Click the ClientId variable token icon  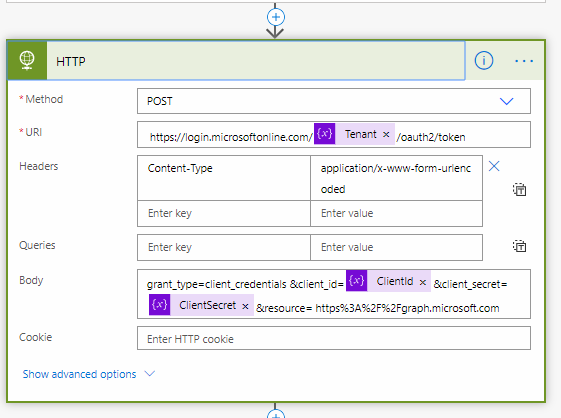[356, 281]
